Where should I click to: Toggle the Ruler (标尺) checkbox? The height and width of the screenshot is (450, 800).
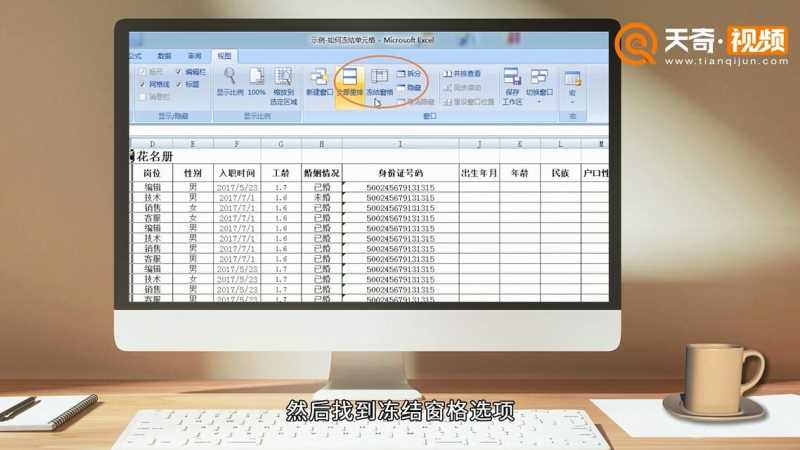[151, 72]
